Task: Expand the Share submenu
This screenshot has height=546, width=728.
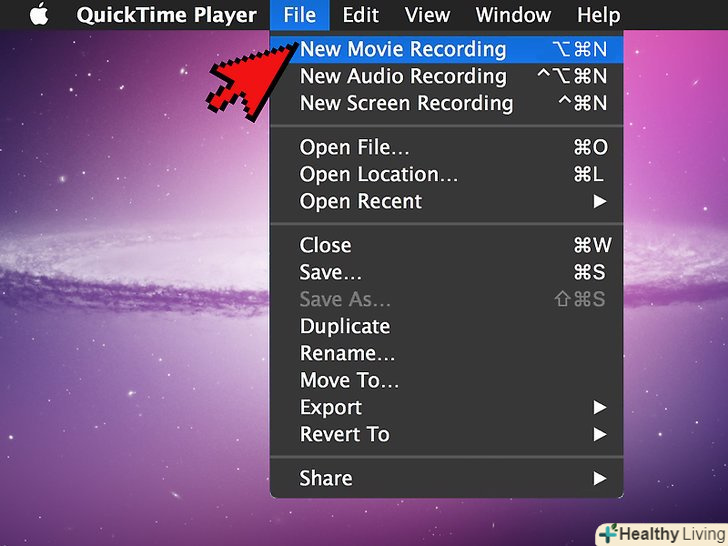Action: coord(447,478)
